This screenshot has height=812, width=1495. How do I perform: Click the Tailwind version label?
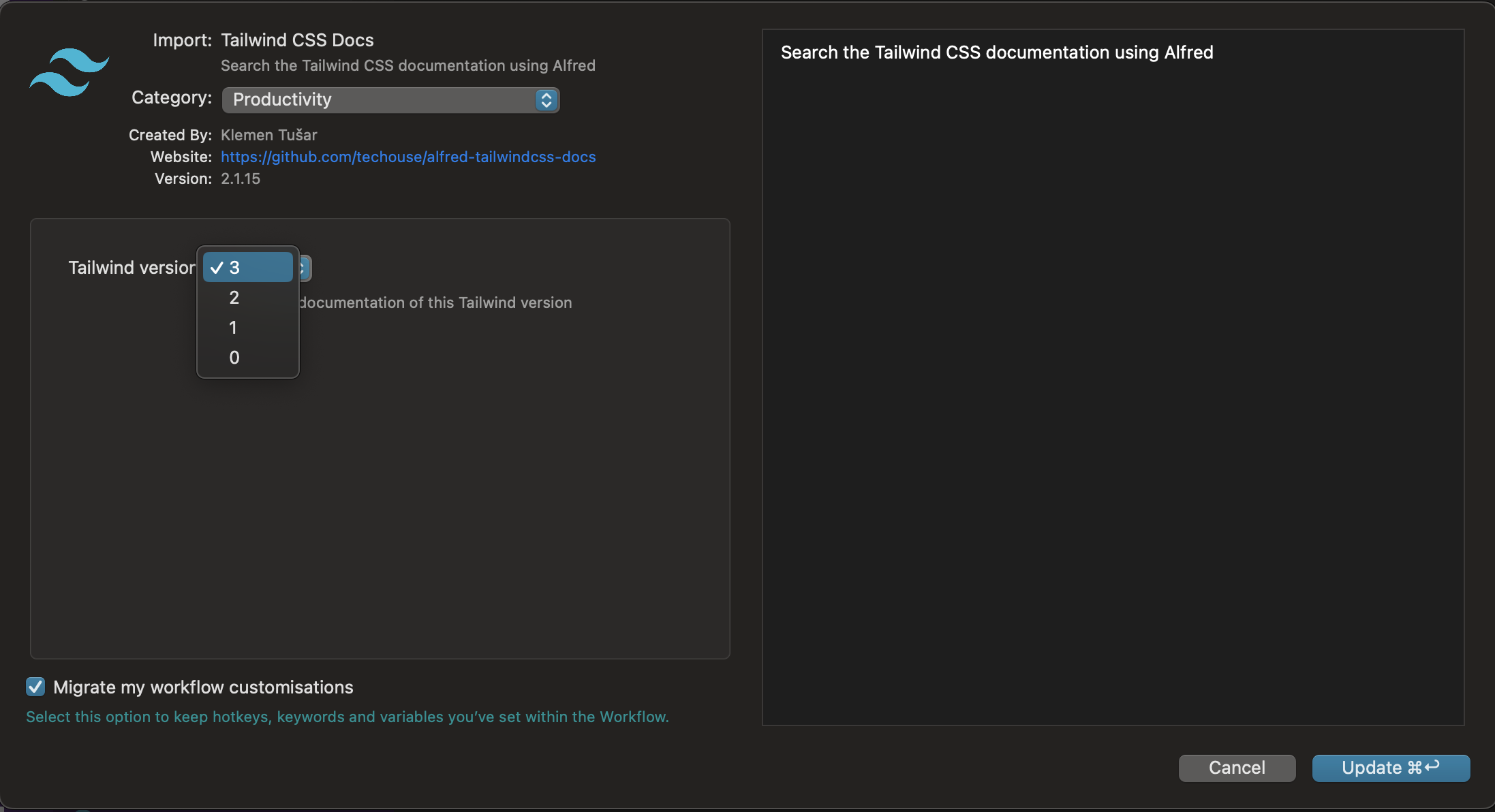coord(132,268)
